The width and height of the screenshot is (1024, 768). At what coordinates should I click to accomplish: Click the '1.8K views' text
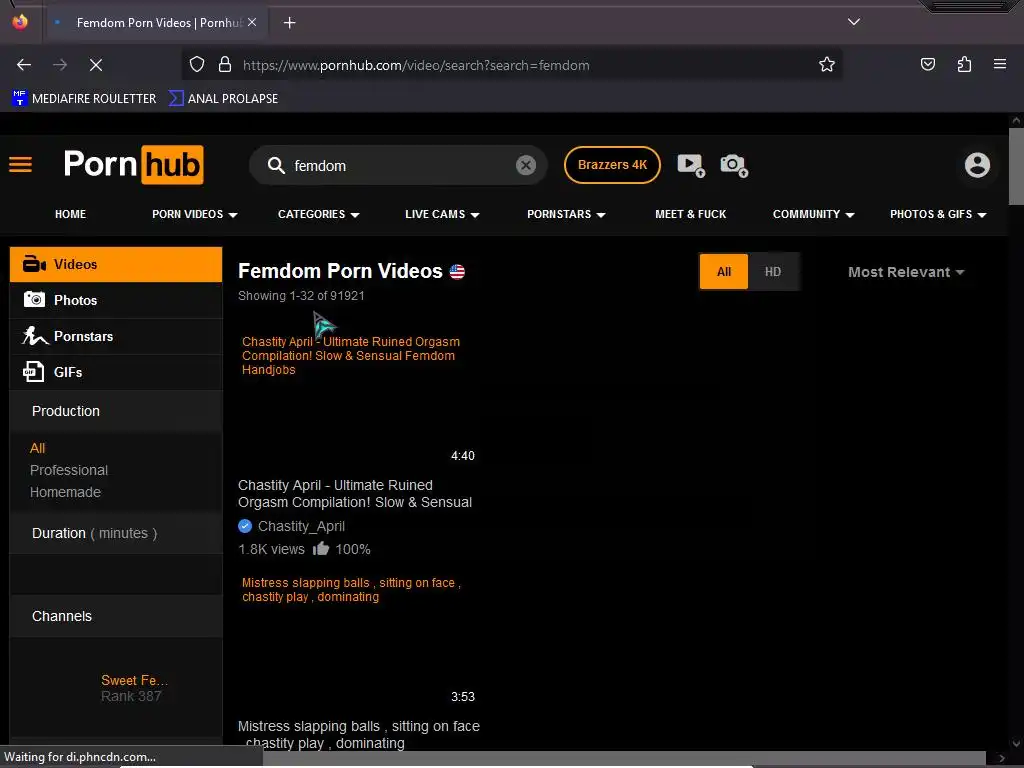point(271,549)
